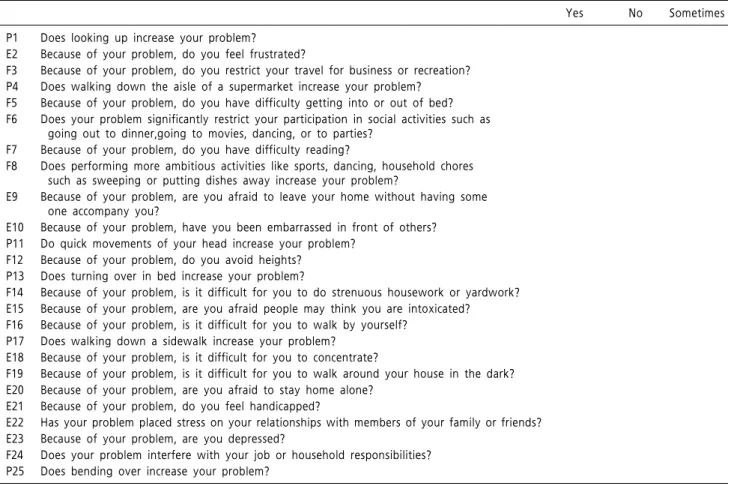Click question E23 about being depressed

(x=163, y=439)
